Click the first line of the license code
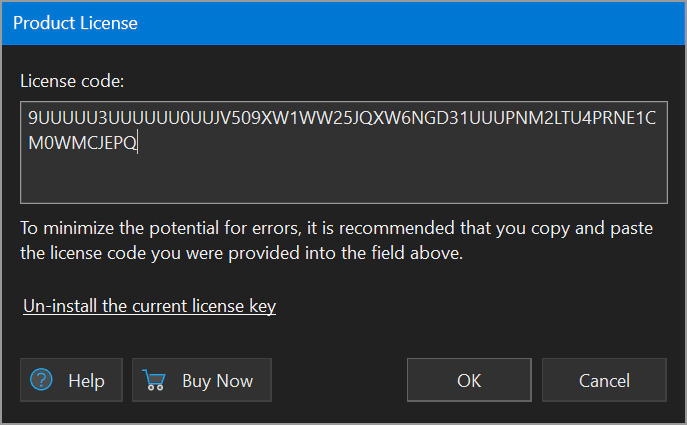This screenshot has width=687, height=425. 342,120
